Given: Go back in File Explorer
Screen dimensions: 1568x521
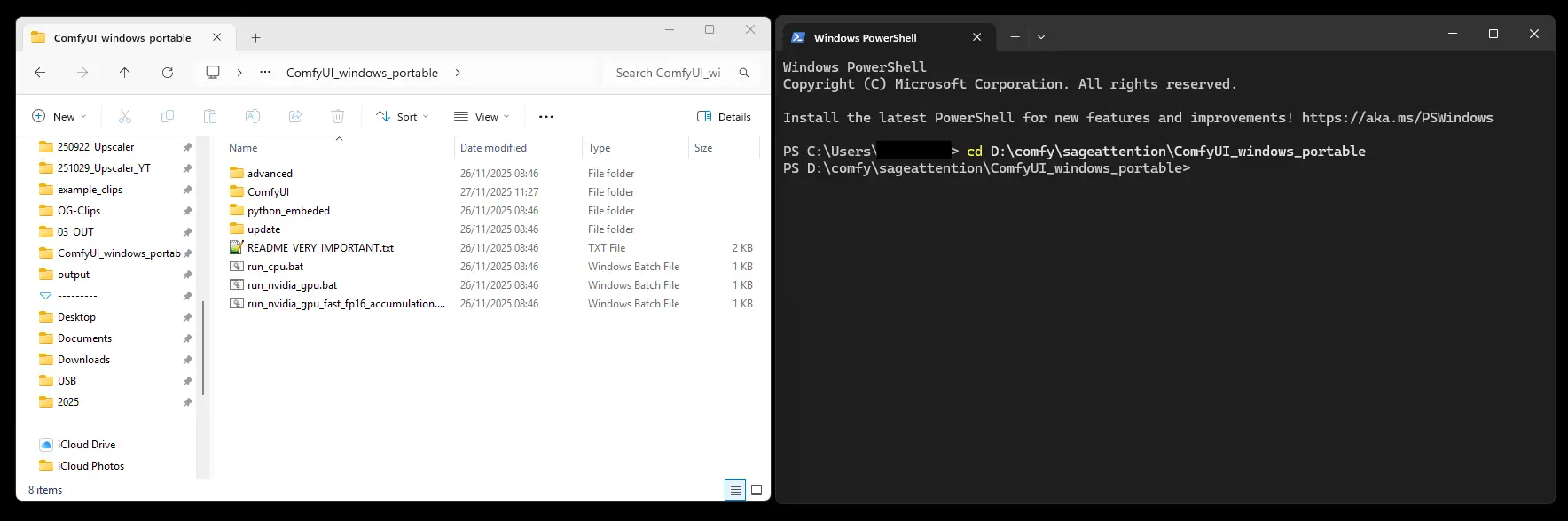Looking at the screenshot, I should (40, 73).
